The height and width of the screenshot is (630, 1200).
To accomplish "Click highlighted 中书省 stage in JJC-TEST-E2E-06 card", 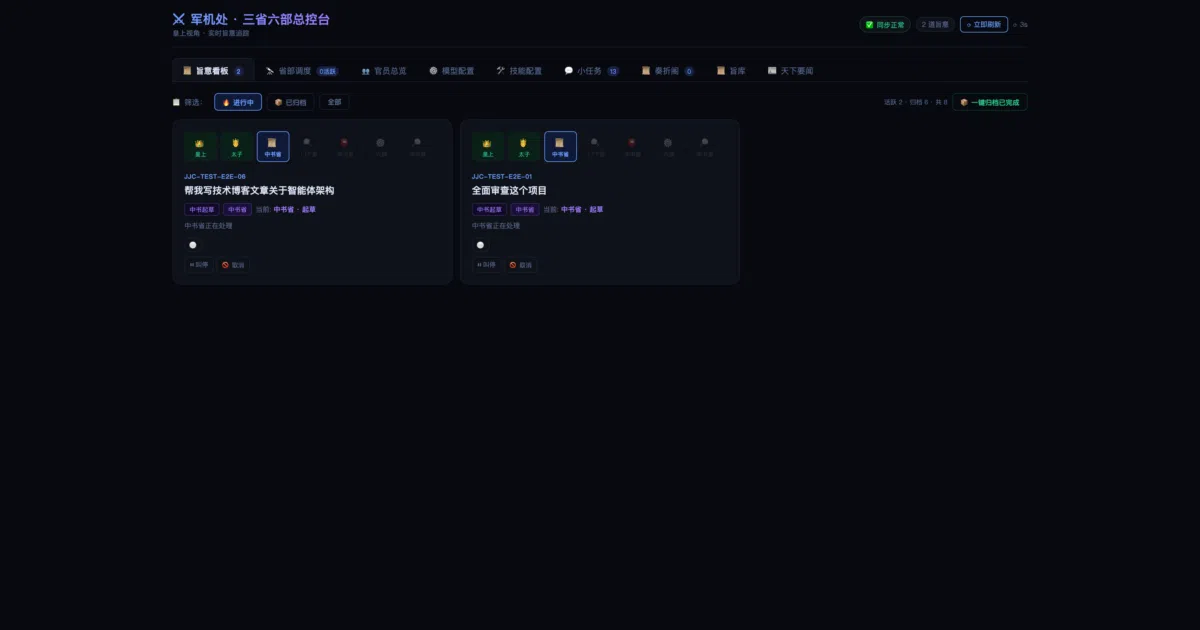I will [x=273, y=147].
